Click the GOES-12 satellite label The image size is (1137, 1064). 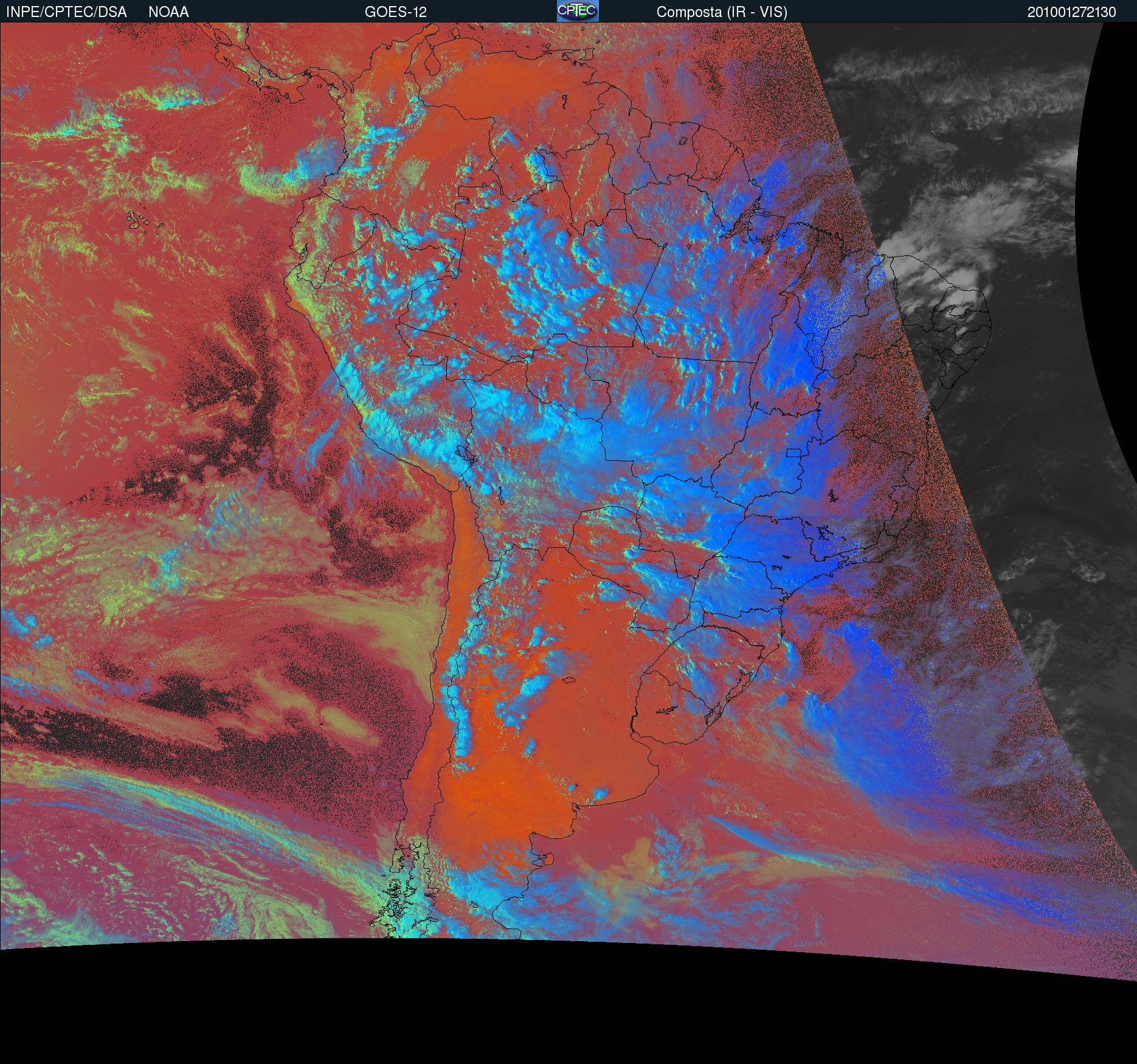396,12
